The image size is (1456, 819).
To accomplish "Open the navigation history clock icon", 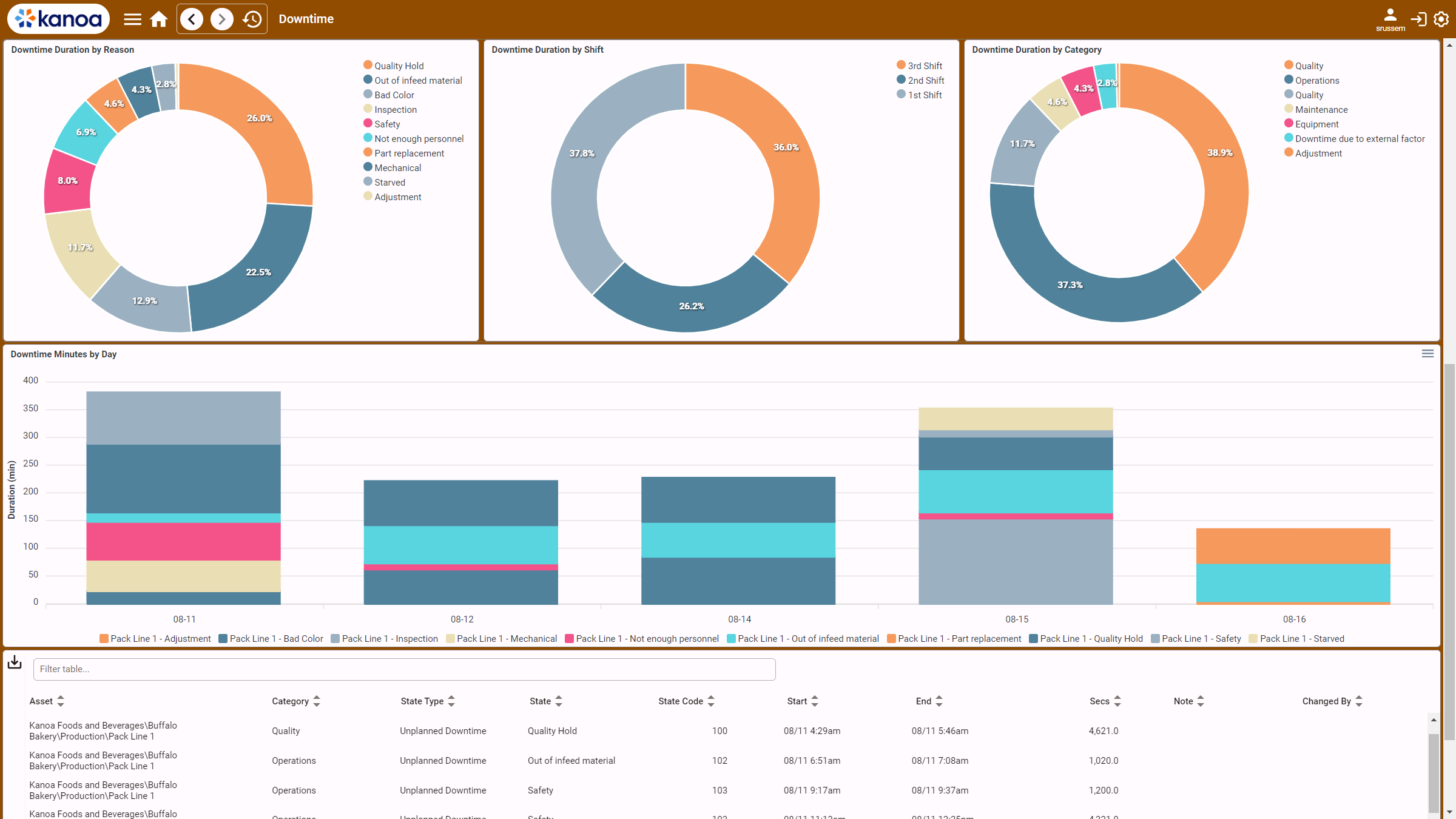I will [x=252, y=19].
